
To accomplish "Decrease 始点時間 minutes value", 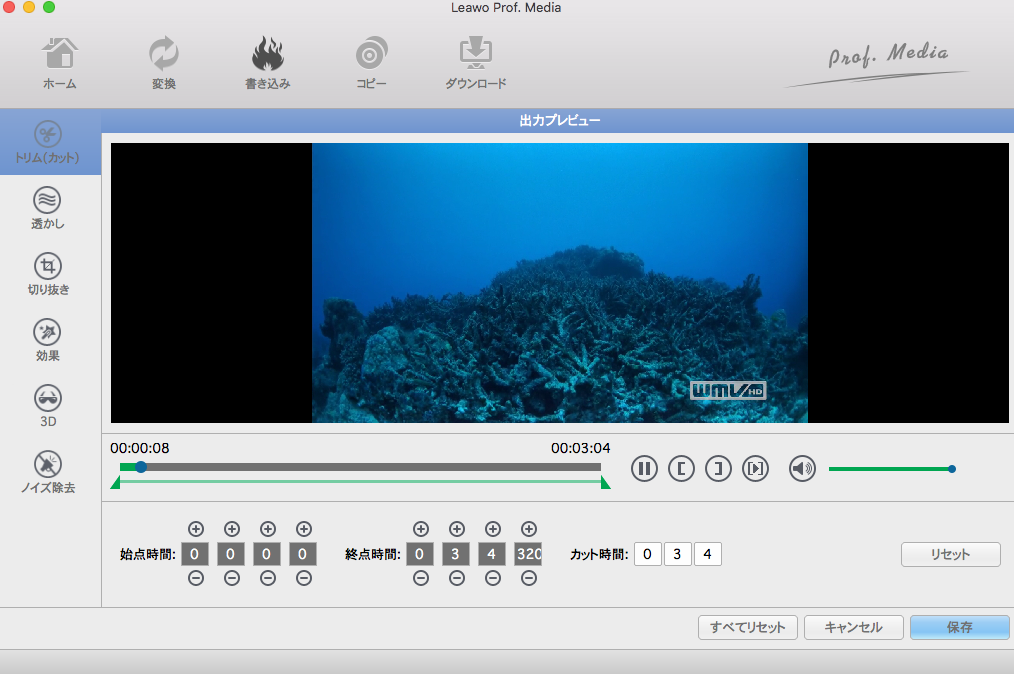I will 232,578.
